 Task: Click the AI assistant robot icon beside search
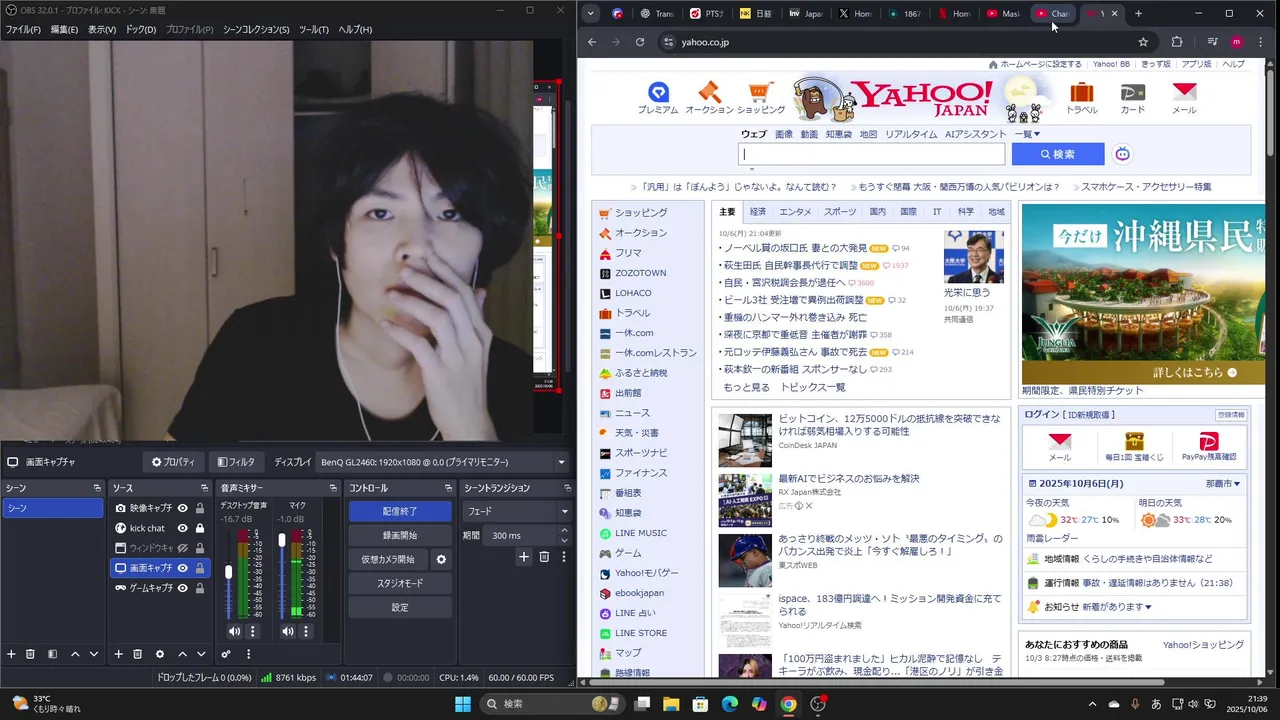tap(1123, 154)
